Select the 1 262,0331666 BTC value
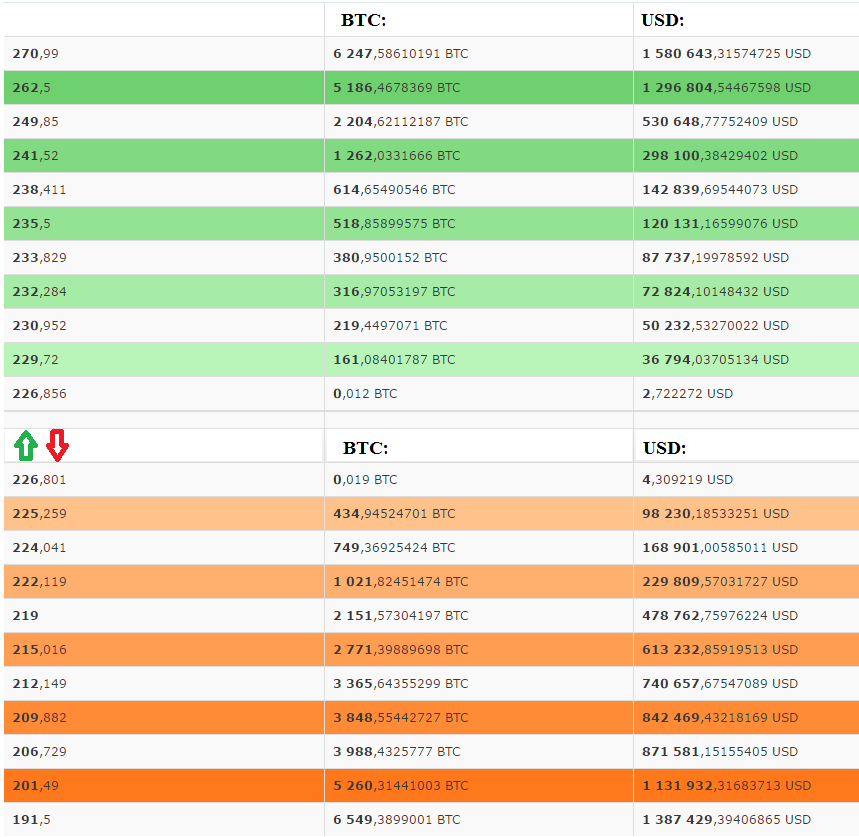859x837 pixels. (397, 156)
